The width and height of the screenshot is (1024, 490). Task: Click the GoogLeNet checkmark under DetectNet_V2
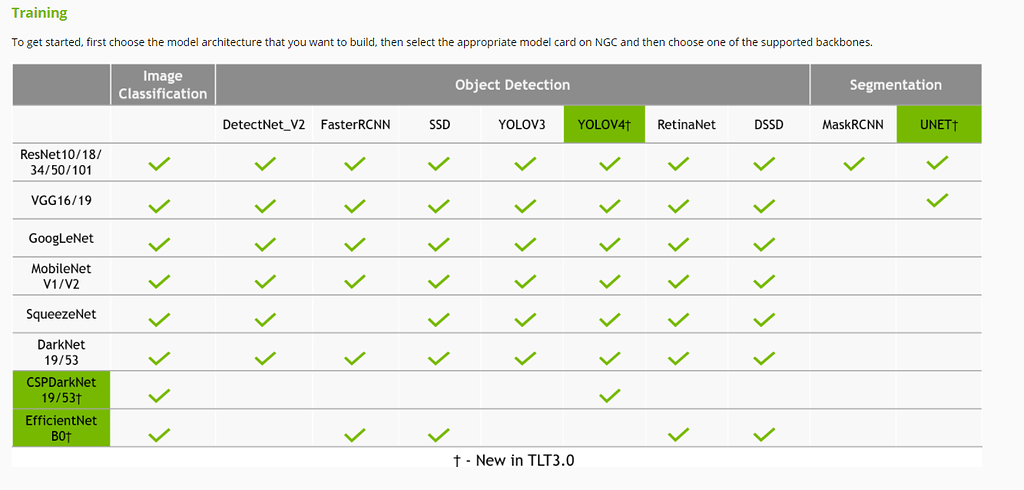click(x=264, y=243)
